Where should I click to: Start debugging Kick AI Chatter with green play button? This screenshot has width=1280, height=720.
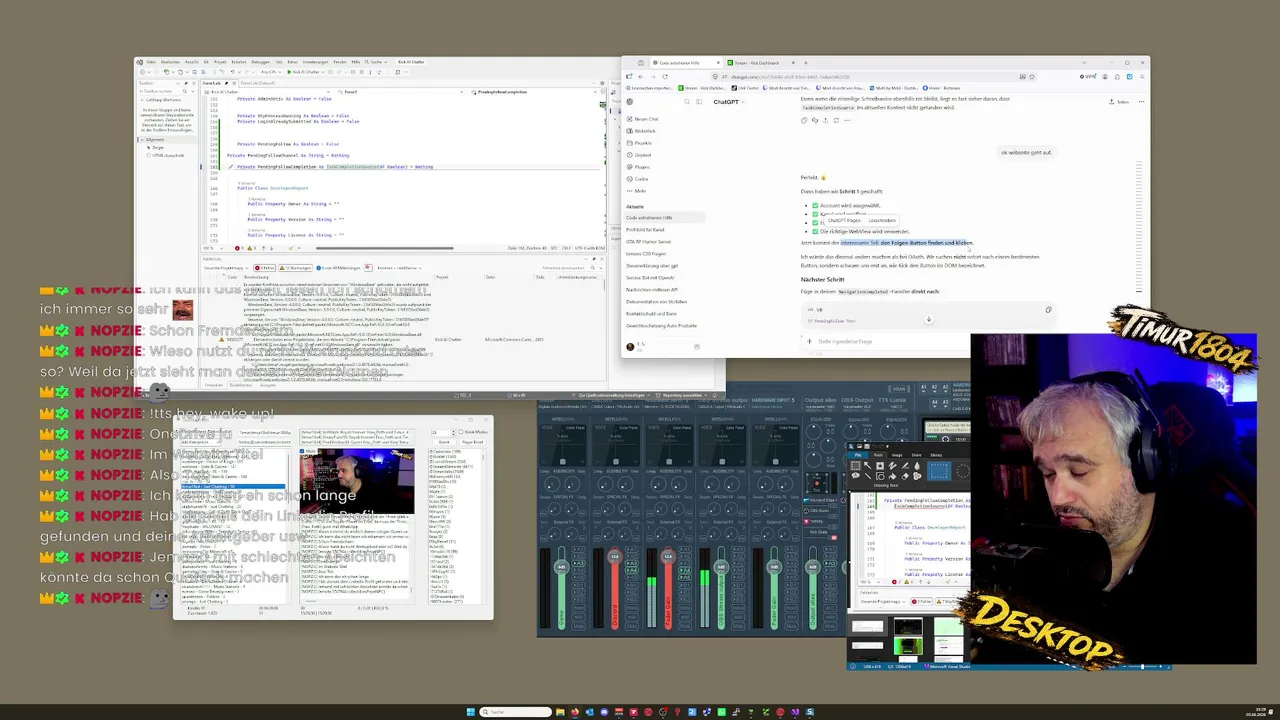point(303,72)
